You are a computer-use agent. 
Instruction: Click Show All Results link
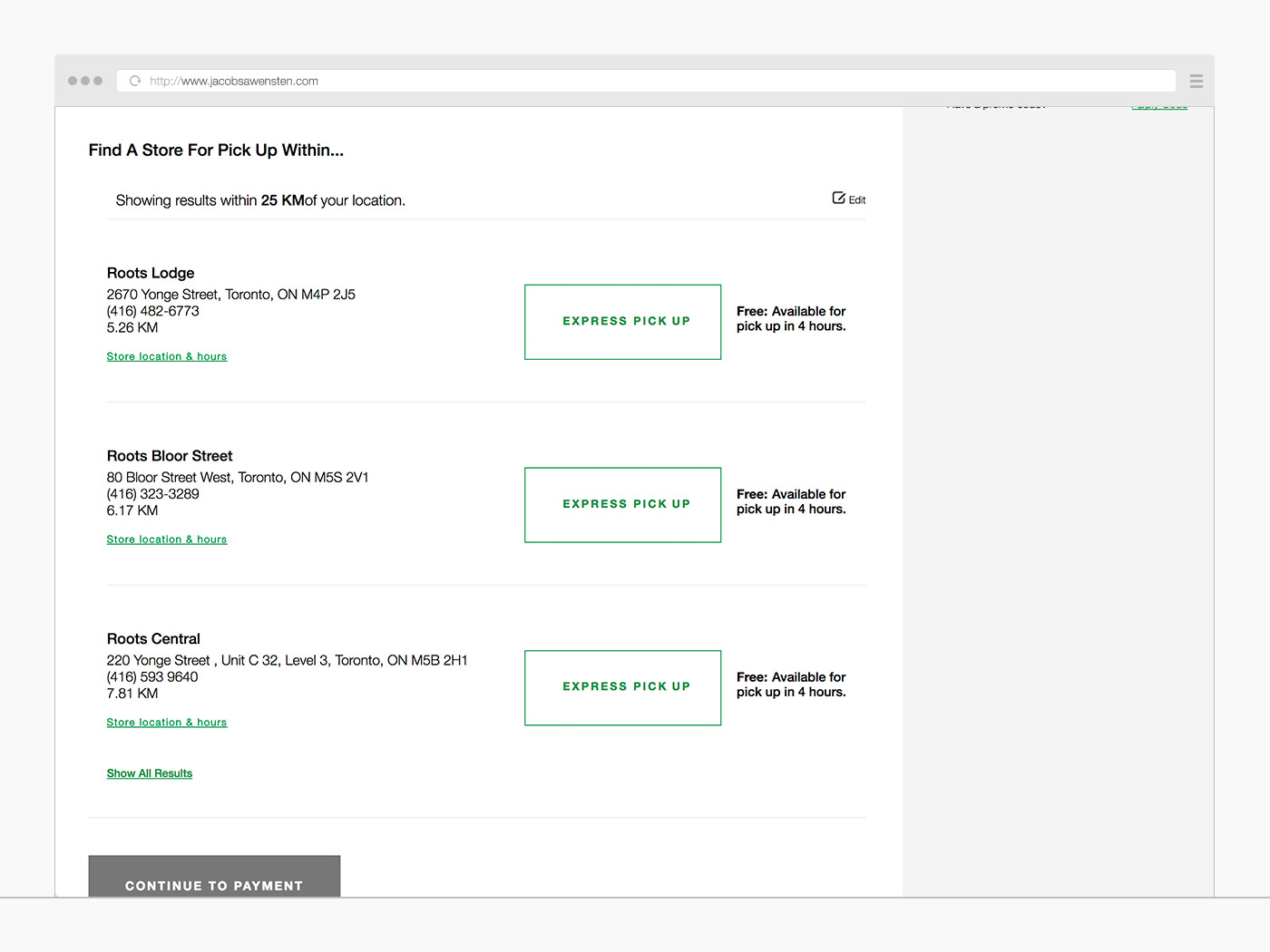pyautogui.click(x=150, y=773)
